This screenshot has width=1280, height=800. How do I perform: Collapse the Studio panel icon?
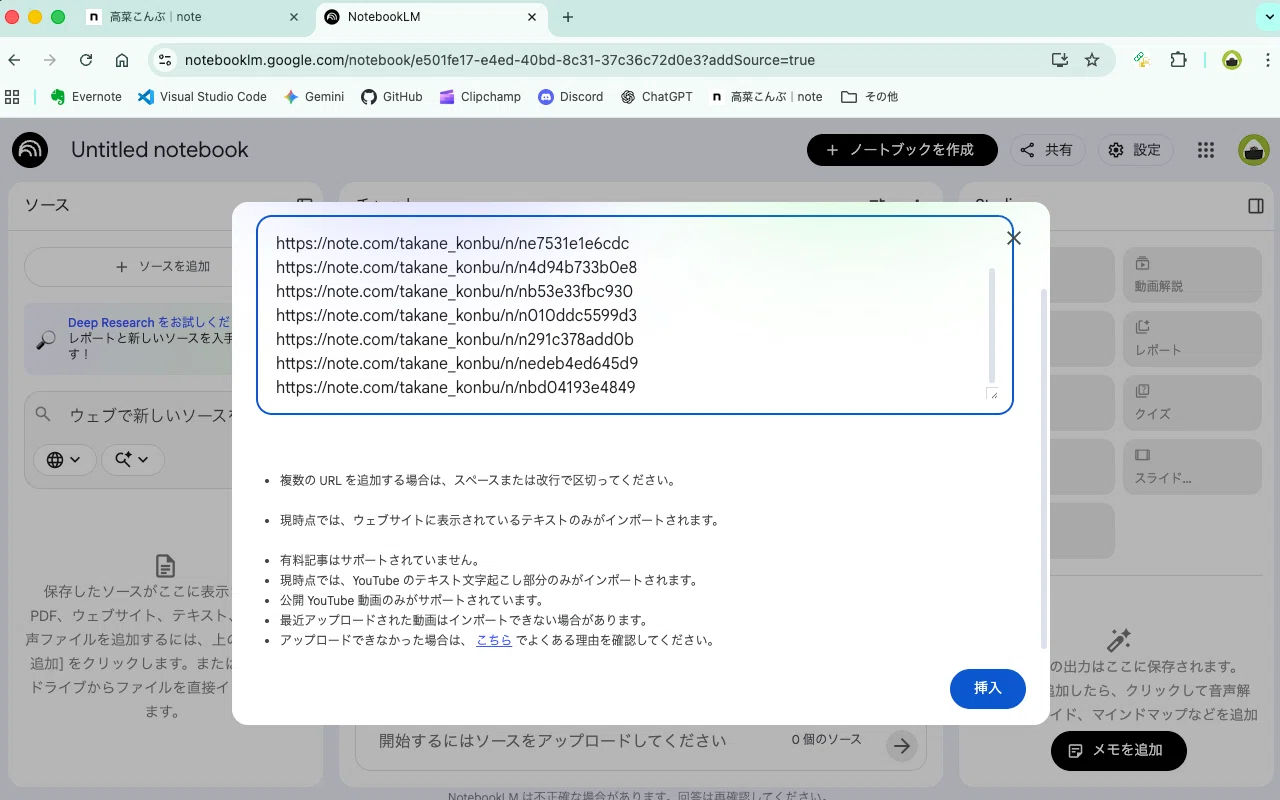tap(1256, 206)
